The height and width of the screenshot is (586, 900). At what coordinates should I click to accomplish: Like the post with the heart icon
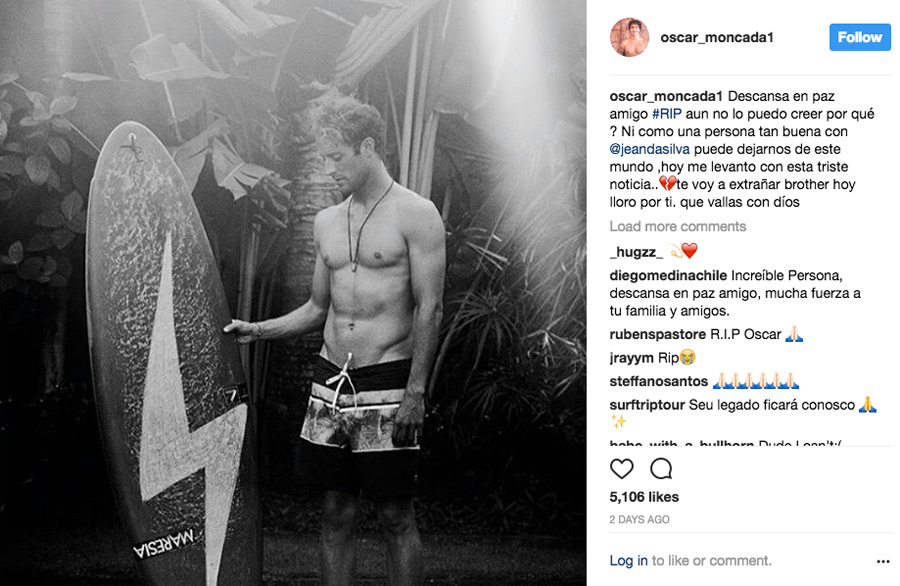622,469
